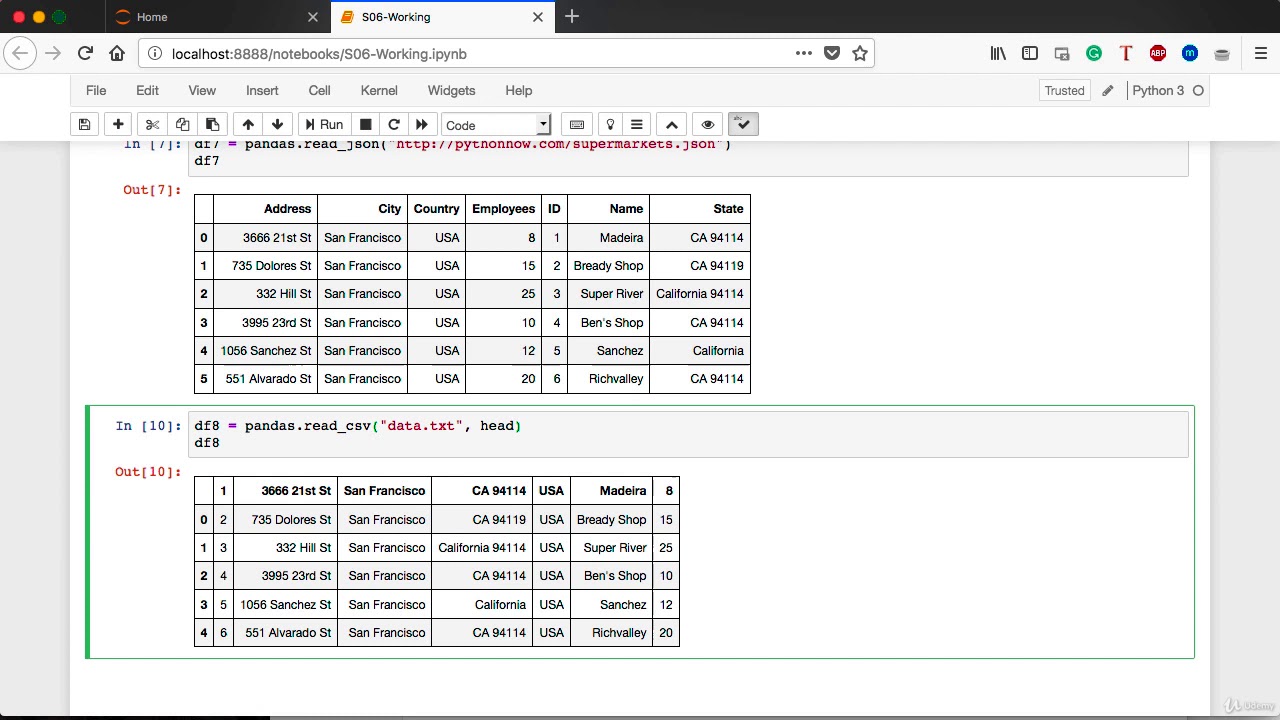Run the selected cell
Image resolution: width=1280 pixels, height=720 pixels.
click(323, 125)
